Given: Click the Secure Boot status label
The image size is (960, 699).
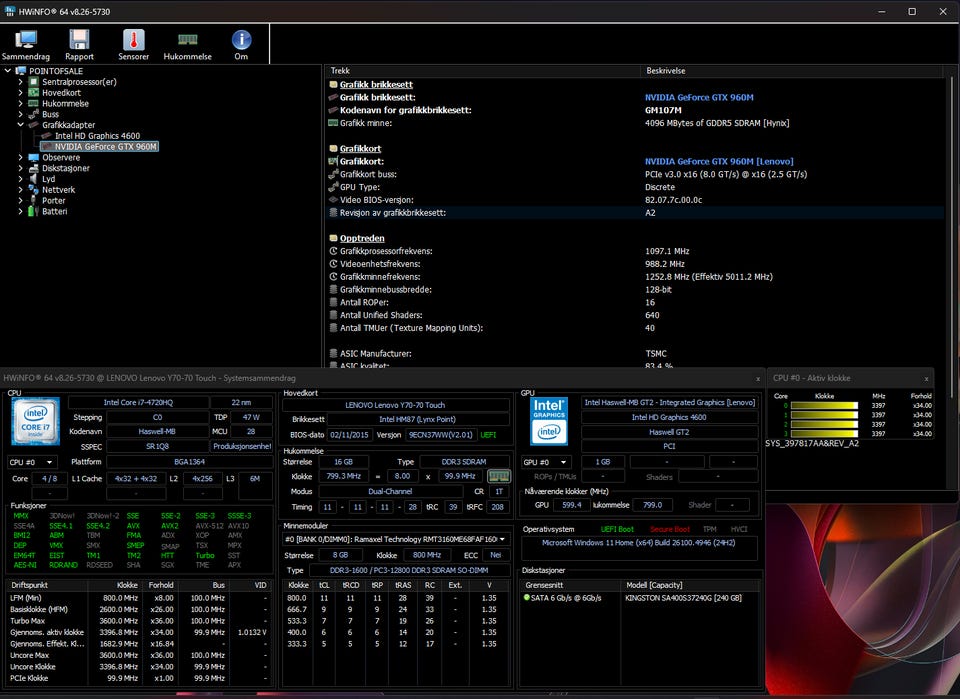Looking at the screenshot, I should click(x=670, y=529).
